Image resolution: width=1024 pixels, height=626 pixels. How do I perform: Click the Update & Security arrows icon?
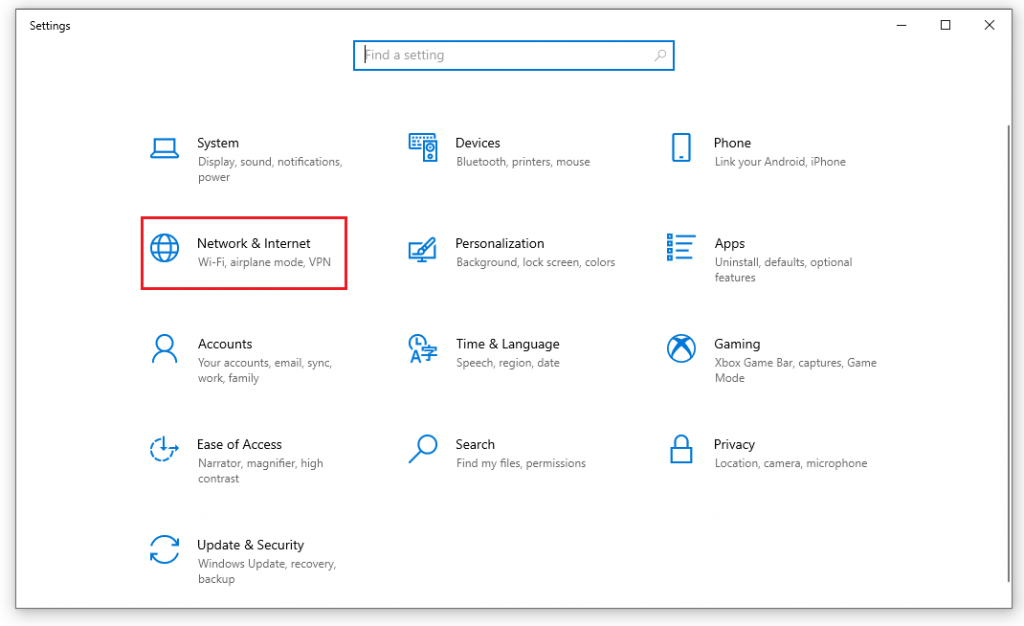(x=164, y=549)
